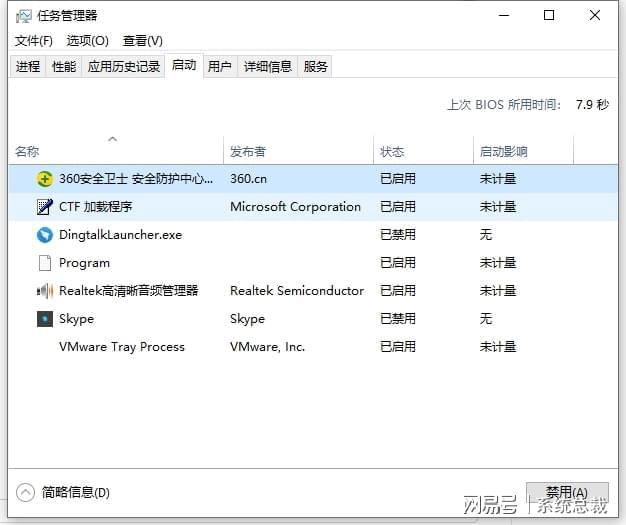Click the Skype app icon
626x525 pixels.
45,319
